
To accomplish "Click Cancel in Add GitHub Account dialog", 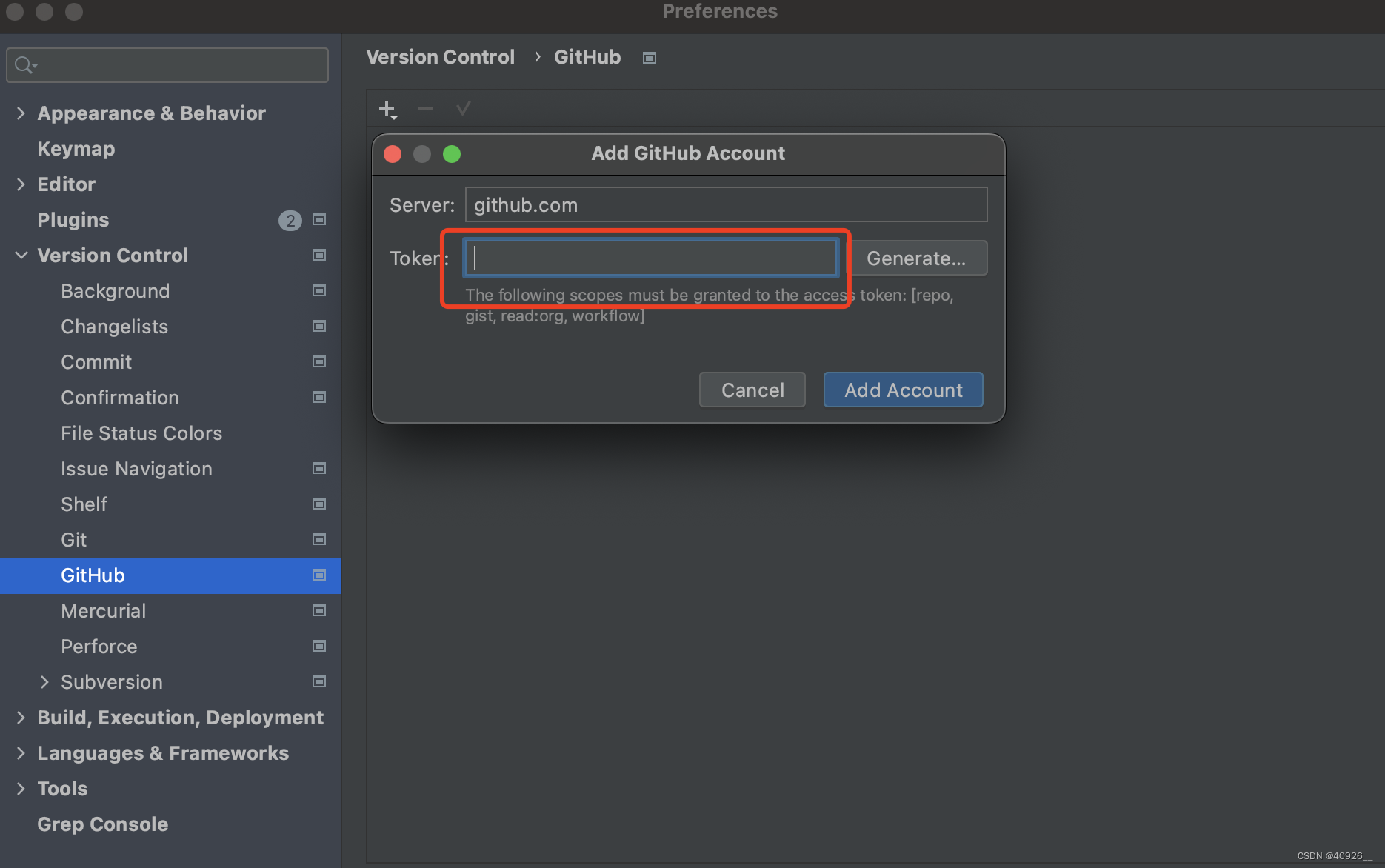I will point(752,390).
